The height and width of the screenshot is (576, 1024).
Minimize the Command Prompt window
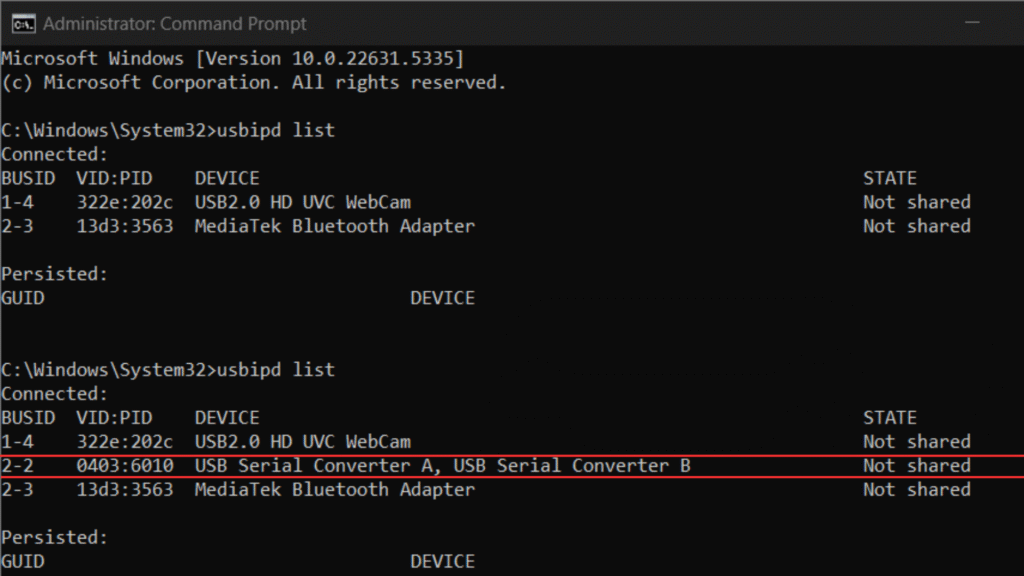pos(972,23)
